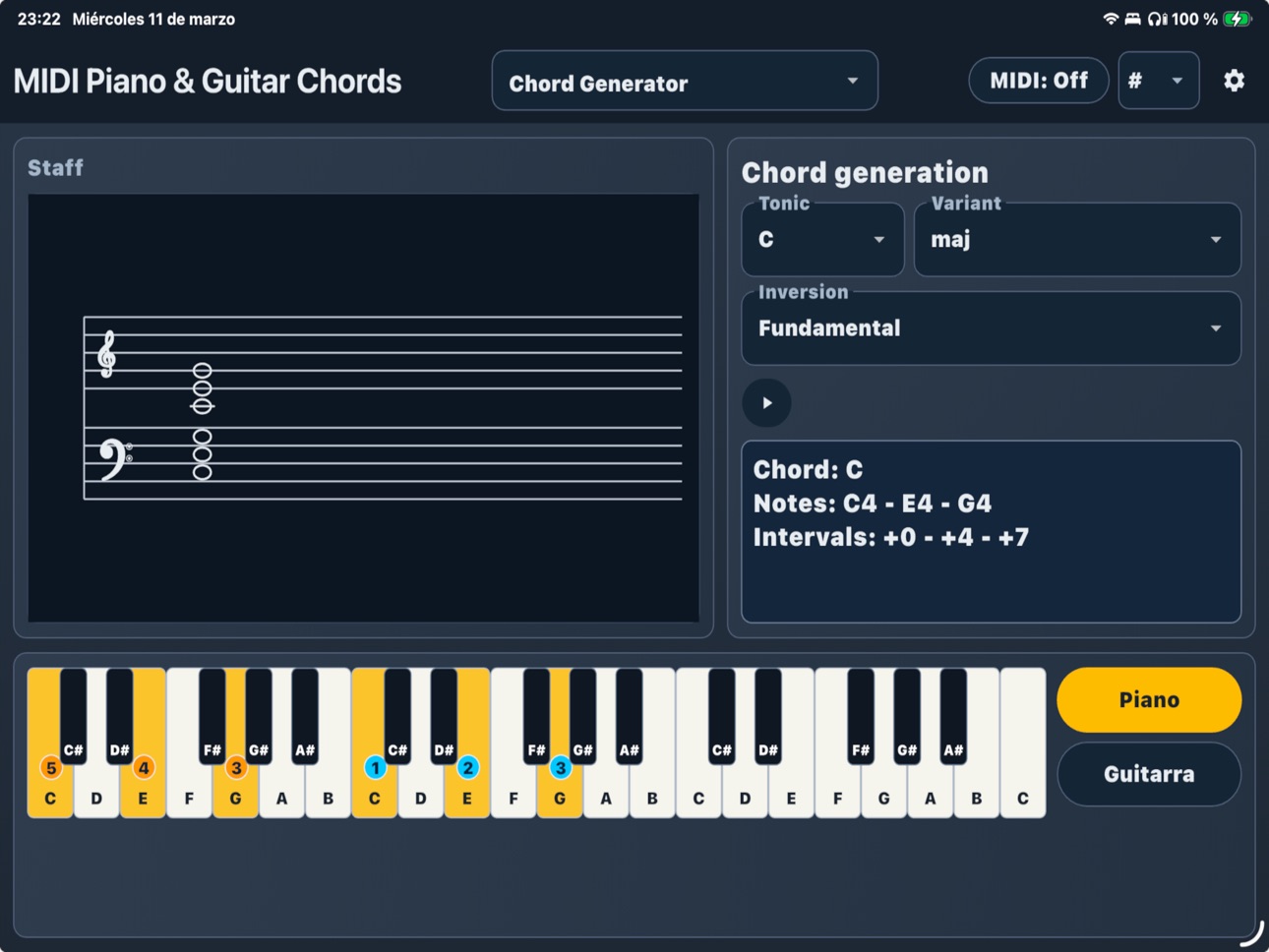Click the middle C ledger note on staff

202,406
